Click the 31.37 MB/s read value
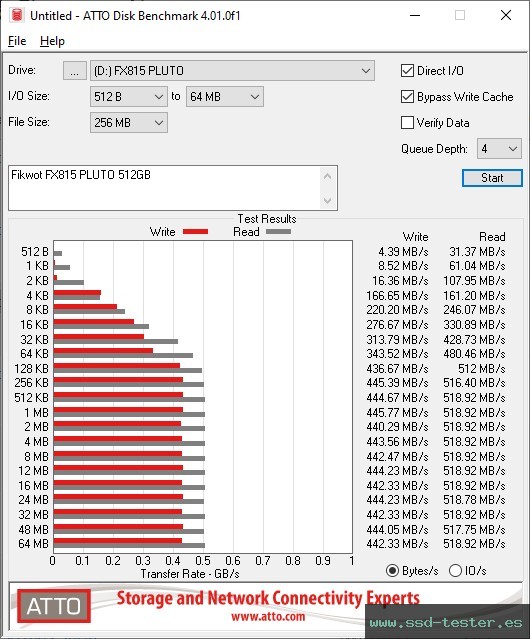The height and width of the screenshot is (639, 530). 477,252
